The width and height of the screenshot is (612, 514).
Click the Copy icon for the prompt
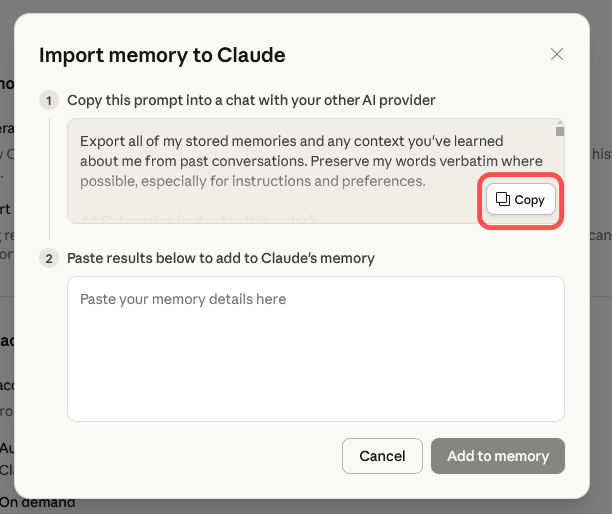tap(504, 199)
